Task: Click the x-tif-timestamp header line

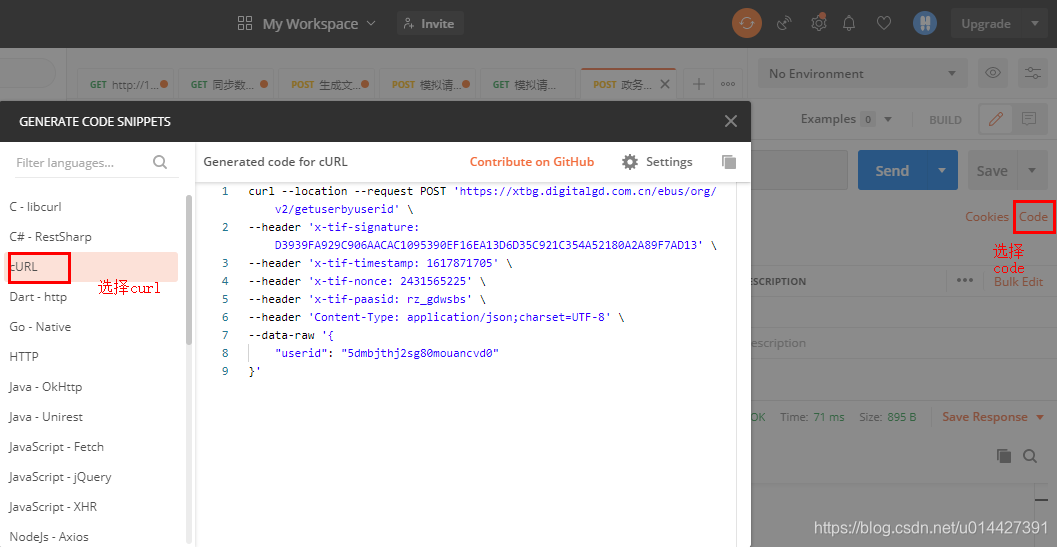Action: pos(380,263)
